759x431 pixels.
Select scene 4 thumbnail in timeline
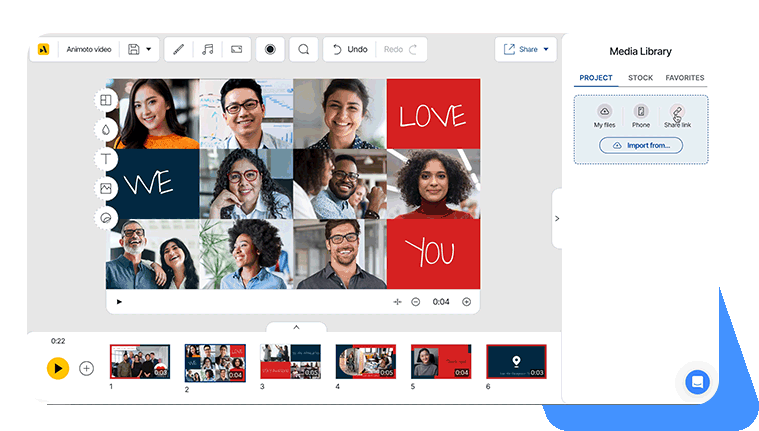366,361
